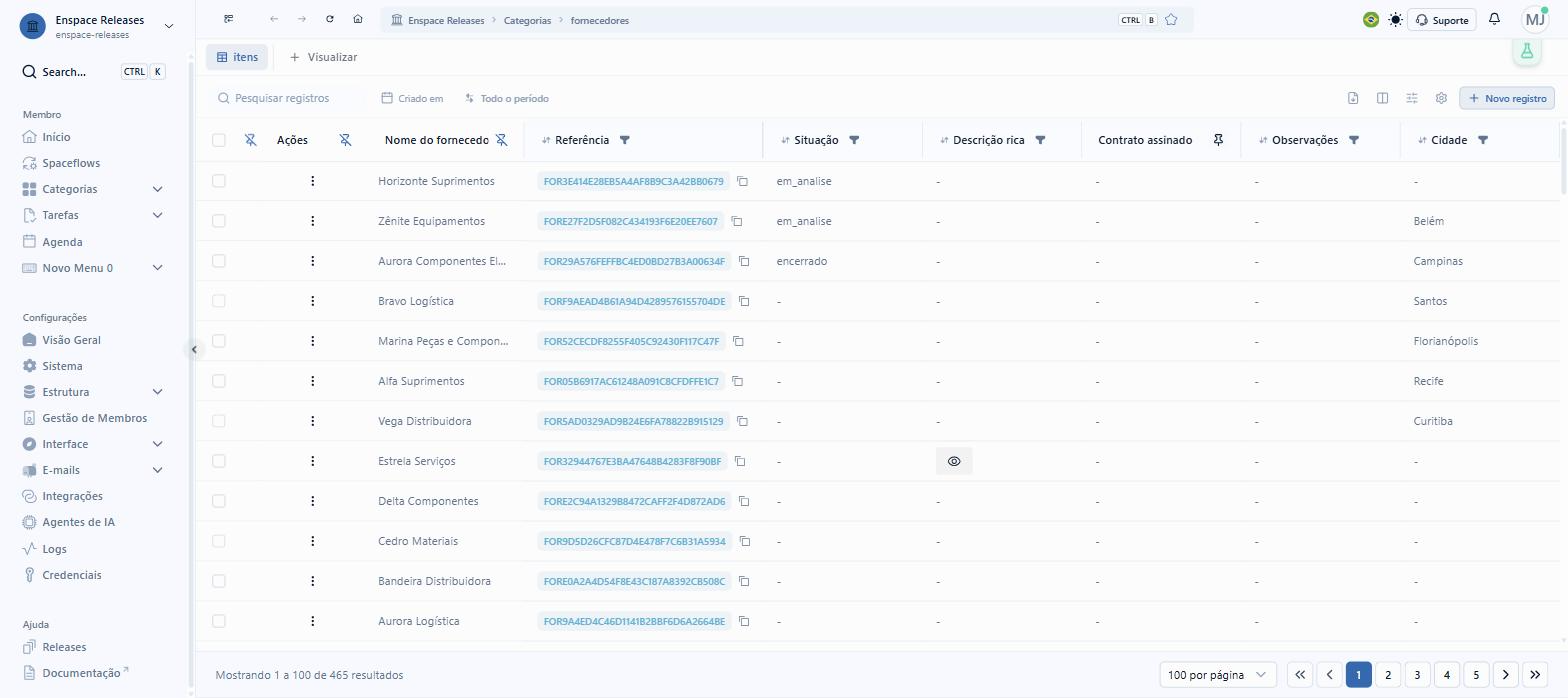This screenshot has height=698, width=1568.
Task: Open actions menu for Alfa Suprimentos
Action: click(x=312, y=381)
